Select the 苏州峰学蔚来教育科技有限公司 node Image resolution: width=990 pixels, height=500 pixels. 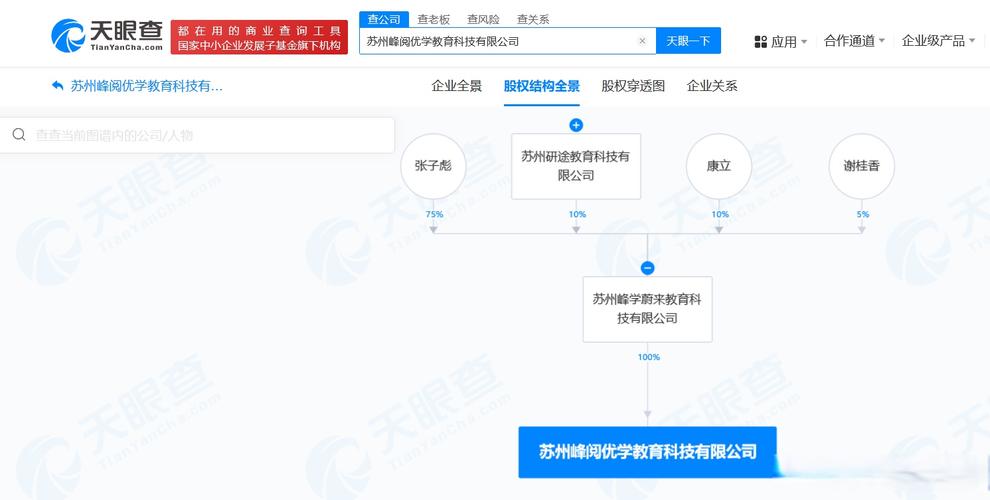pos(647,309)
